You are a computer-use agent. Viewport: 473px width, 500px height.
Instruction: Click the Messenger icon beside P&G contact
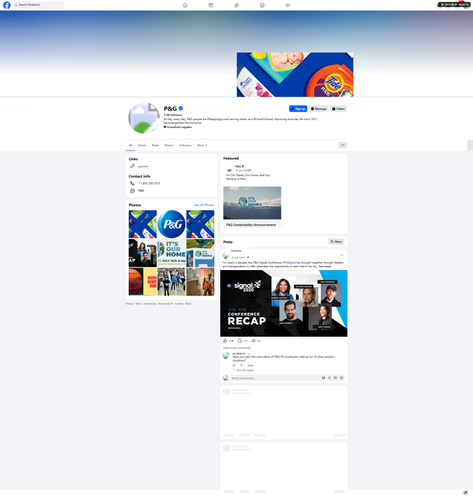click(132, 191)
